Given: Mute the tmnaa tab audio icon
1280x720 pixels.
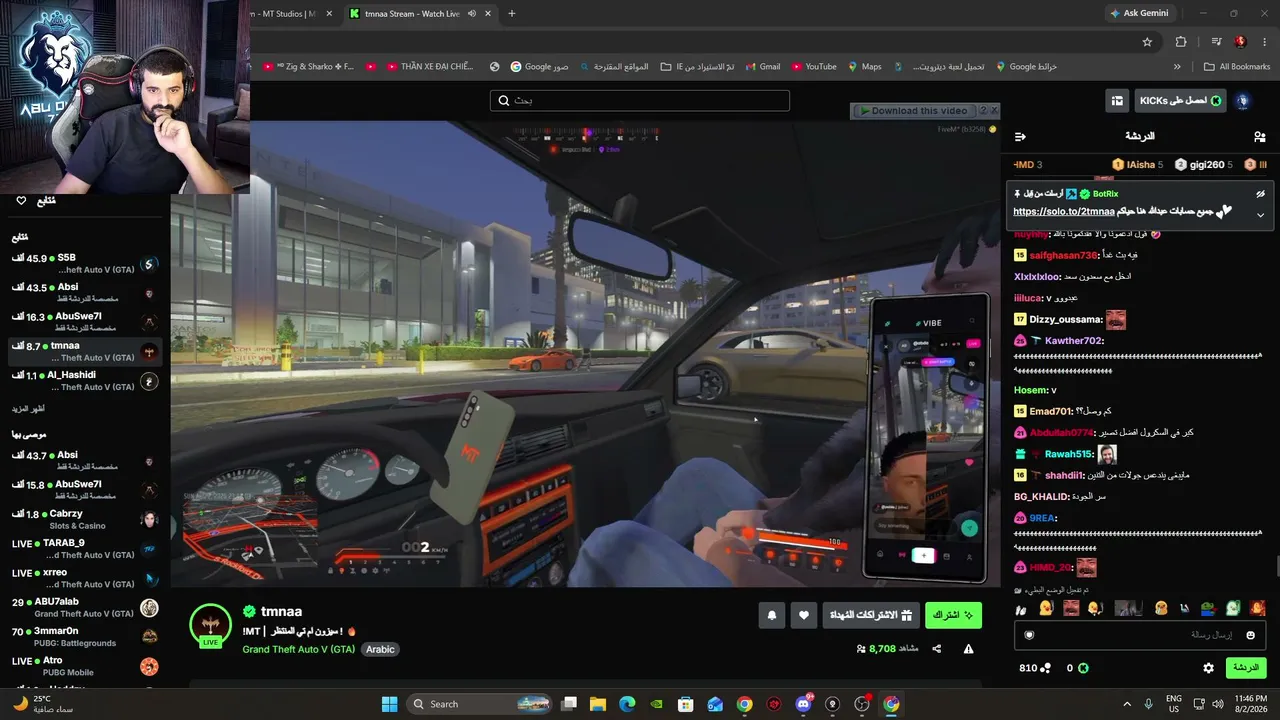Looking at the screenshot, I should coord(470,14).
